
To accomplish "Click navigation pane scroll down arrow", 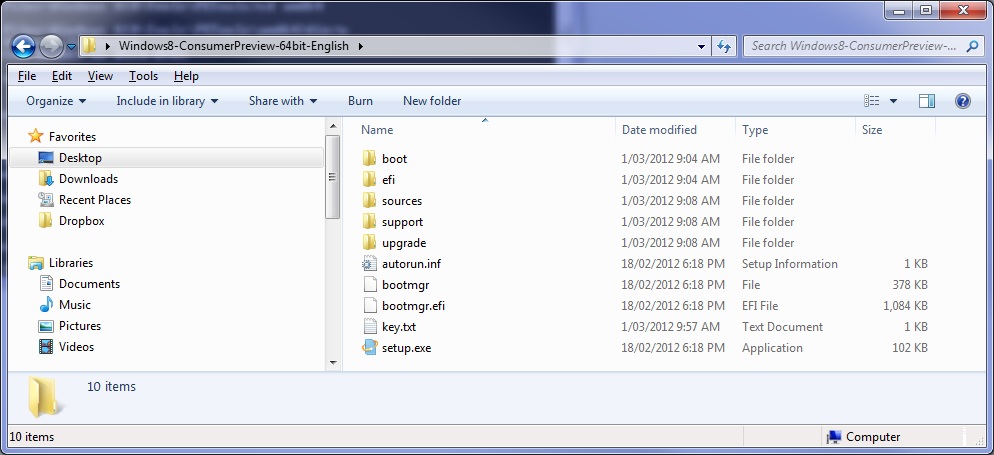I will tap(333, 363).
